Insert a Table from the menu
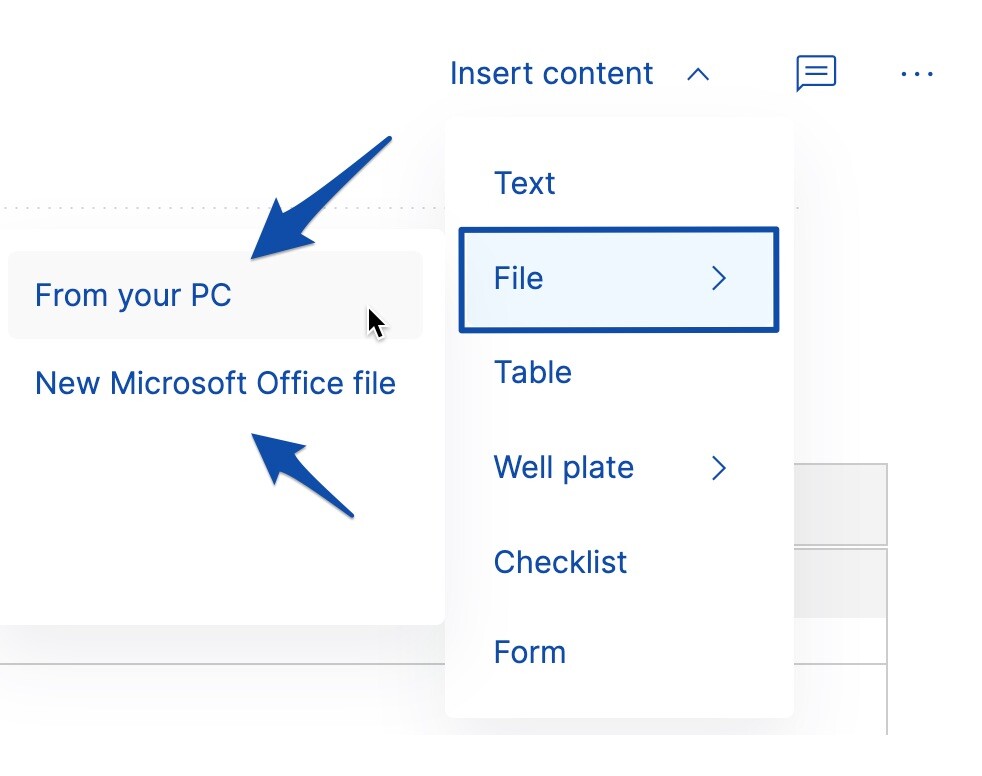 click(533, 373)
